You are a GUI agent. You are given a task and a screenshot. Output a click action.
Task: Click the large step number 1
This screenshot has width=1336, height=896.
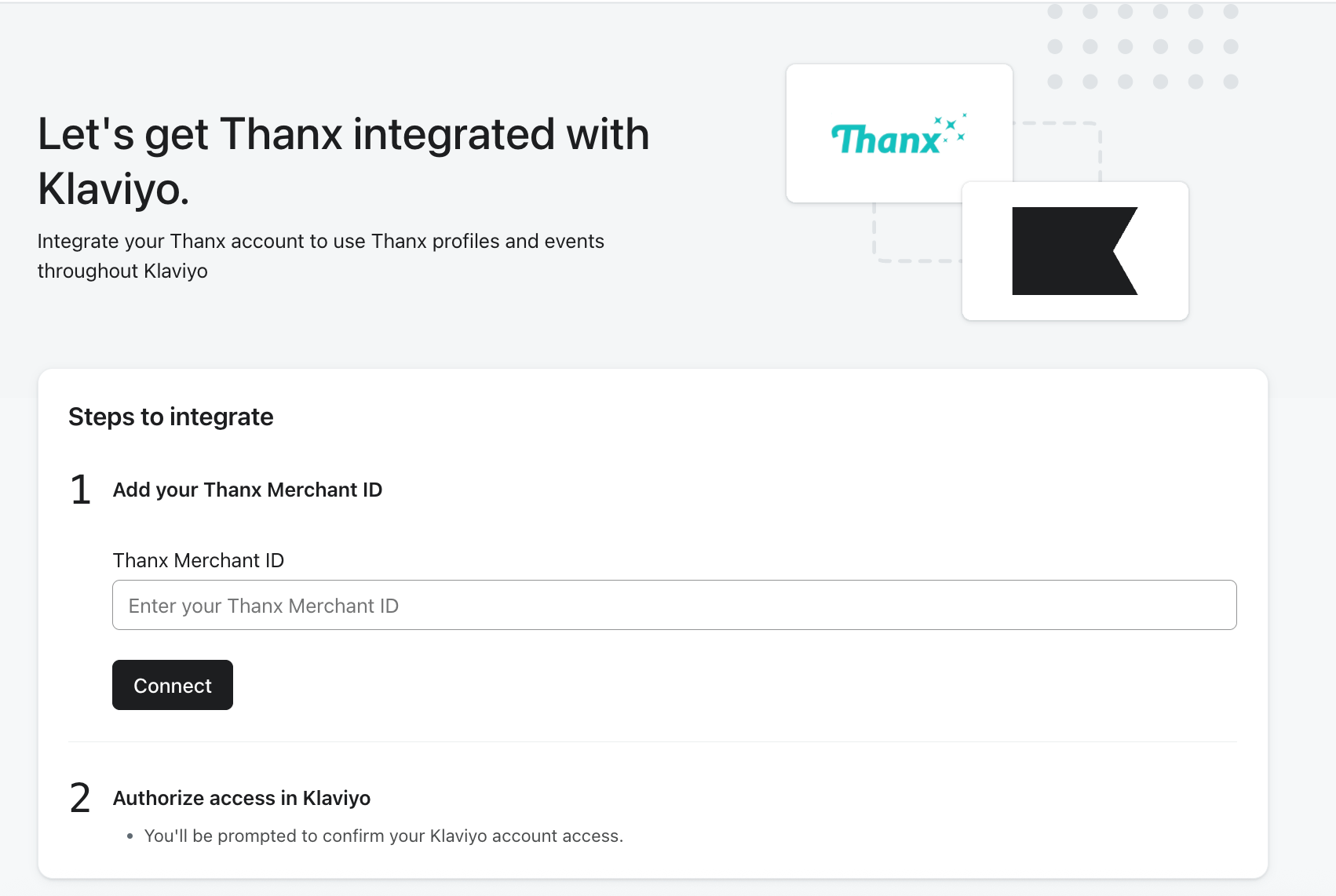[x=80, y=490]
